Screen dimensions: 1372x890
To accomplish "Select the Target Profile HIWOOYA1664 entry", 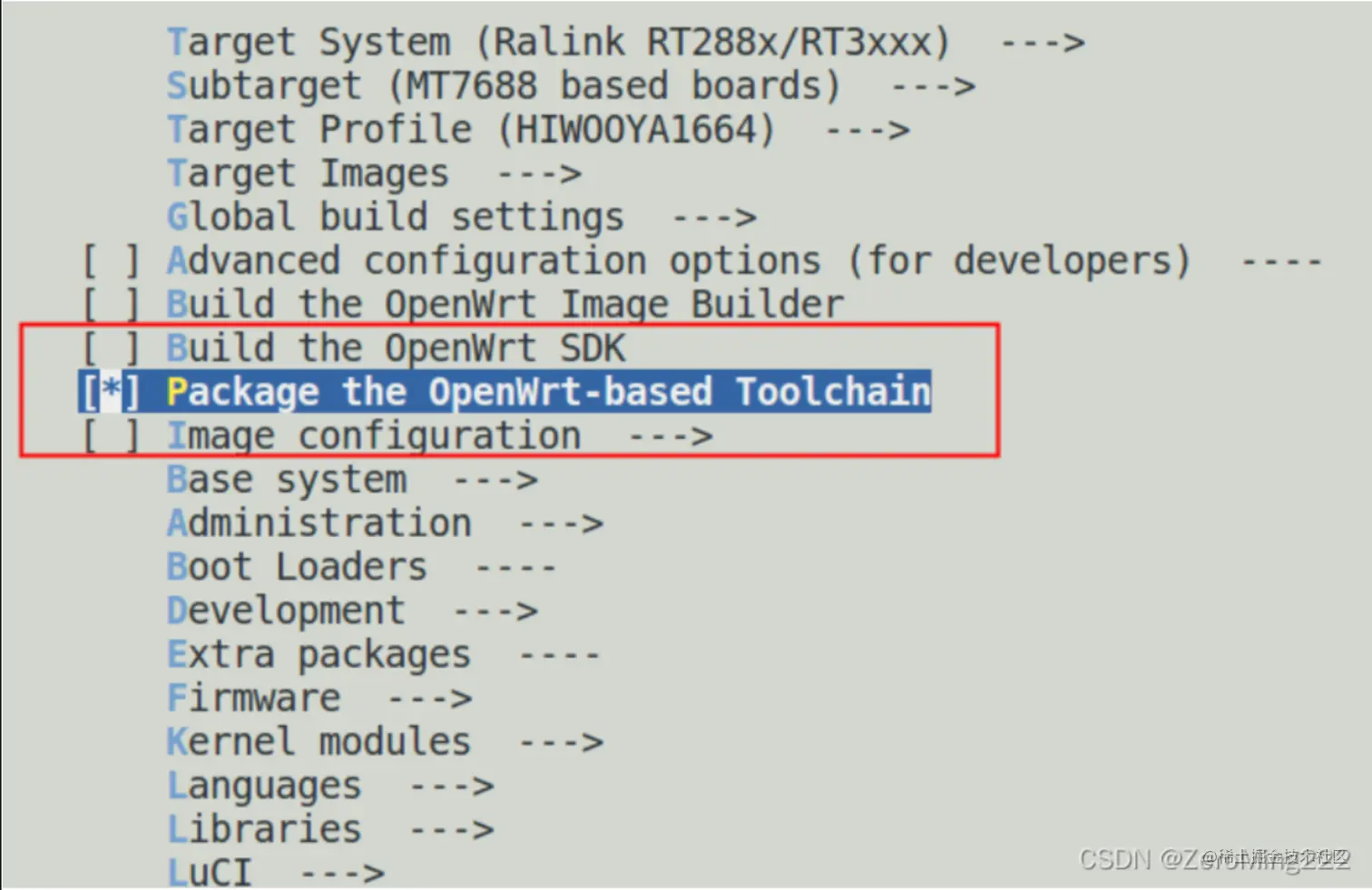I will [471, 130].
